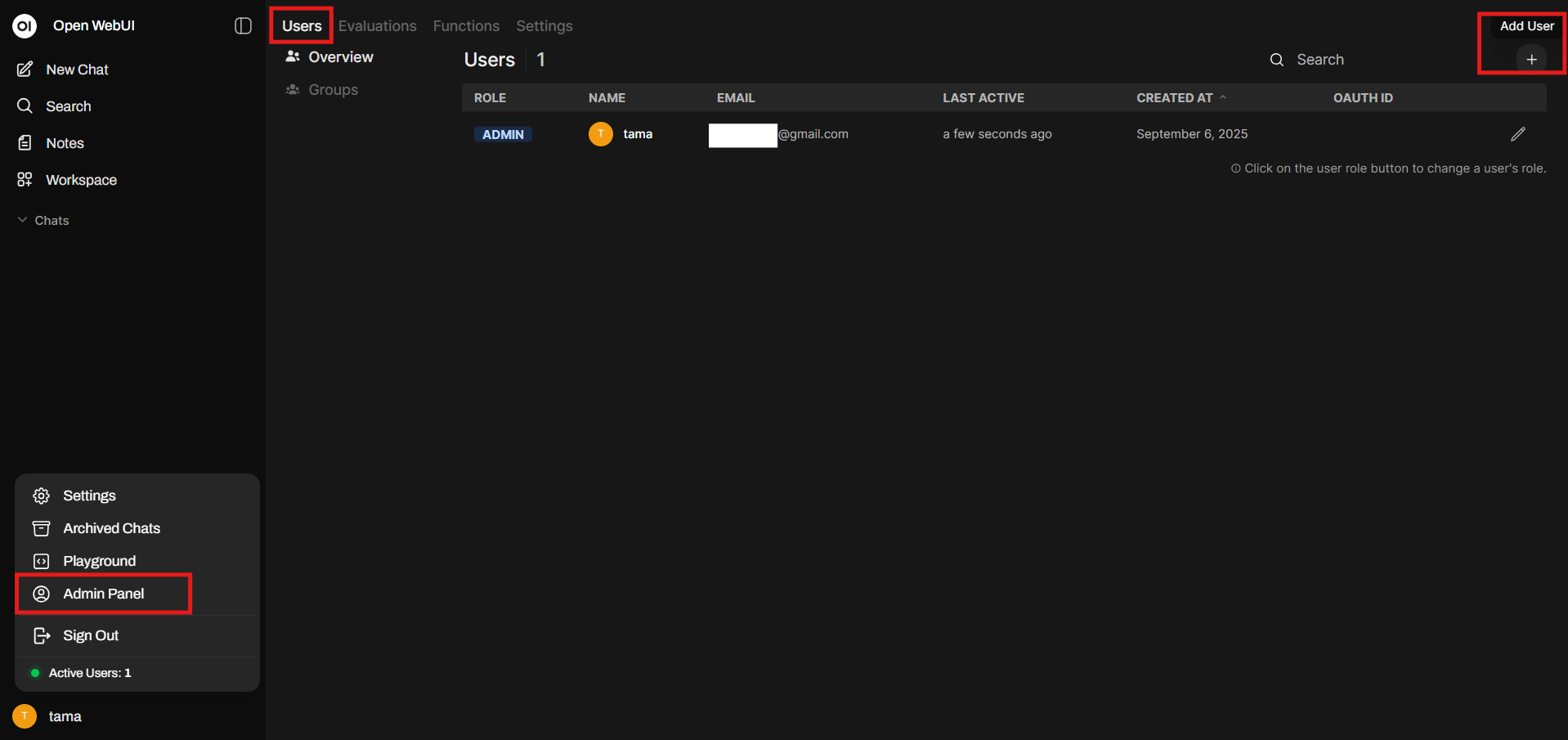The image size is (1568, 740).
Task: Click the tama avatar at the bottom
Action: pyautogui.click(x=24, y=715)
